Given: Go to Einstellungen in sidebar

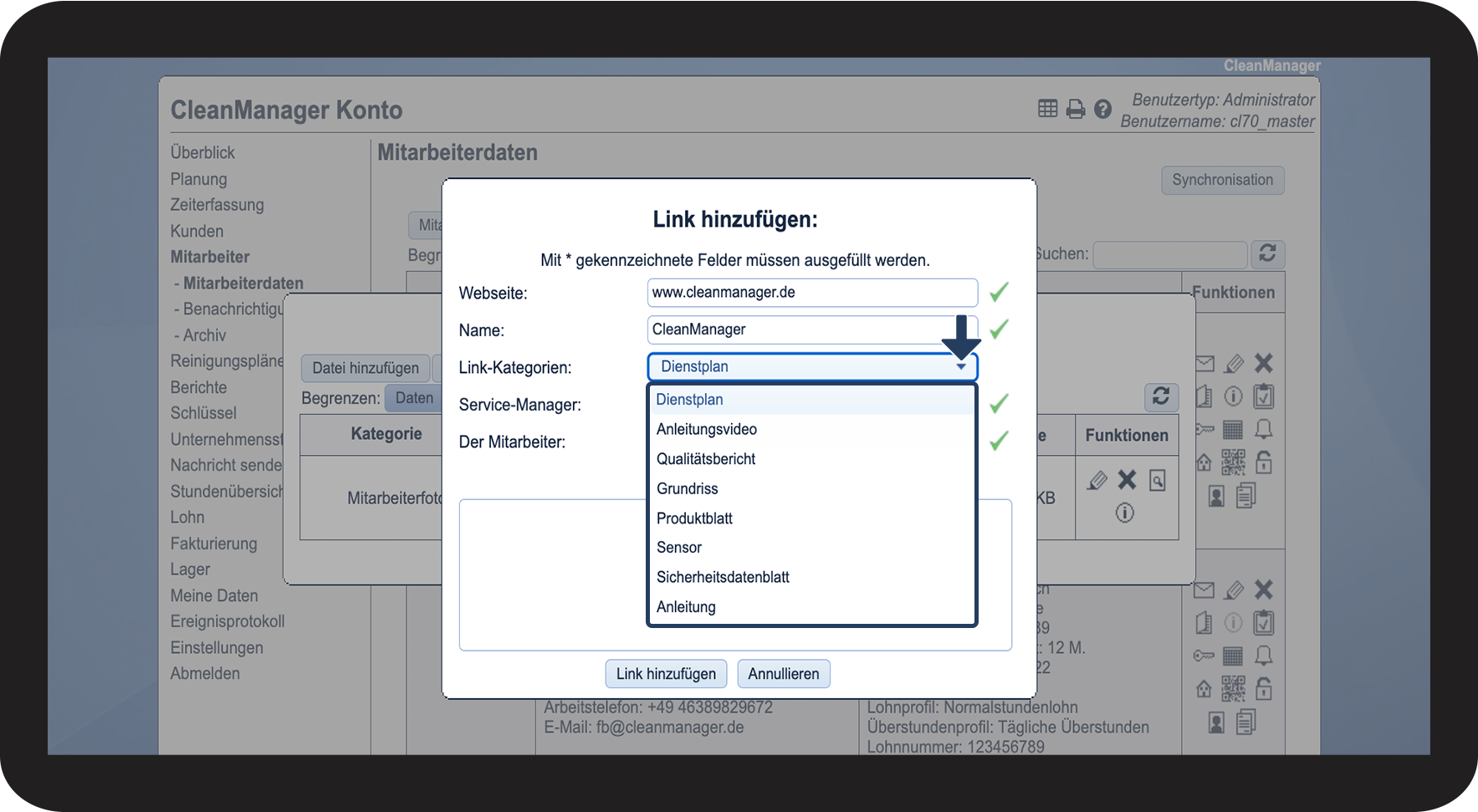Looking at the screenshot, I should (217, 648).
